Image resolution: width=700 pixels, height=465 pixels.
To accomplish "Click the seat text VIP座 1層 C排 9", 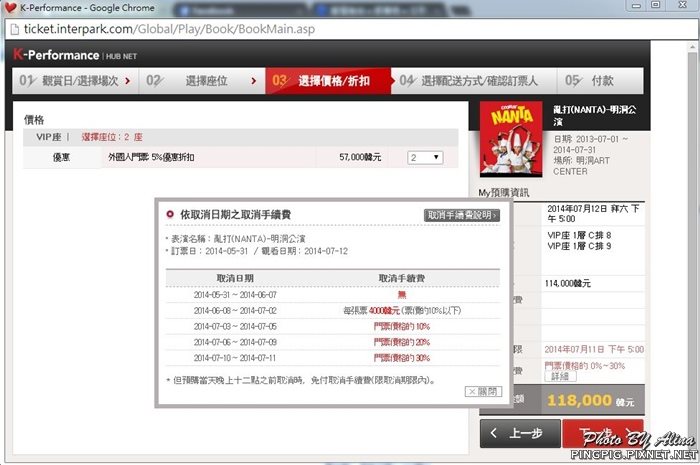I will tap(579, 246).
